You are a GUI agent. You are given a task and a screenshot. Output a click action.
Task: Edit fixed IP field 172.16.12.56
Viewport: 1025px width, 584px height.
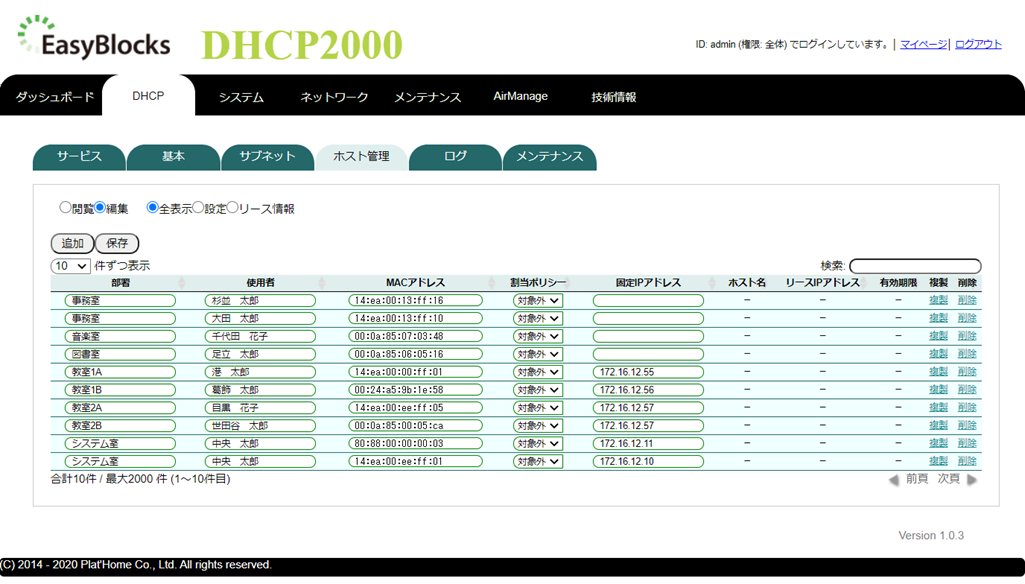tap(648, 390)
